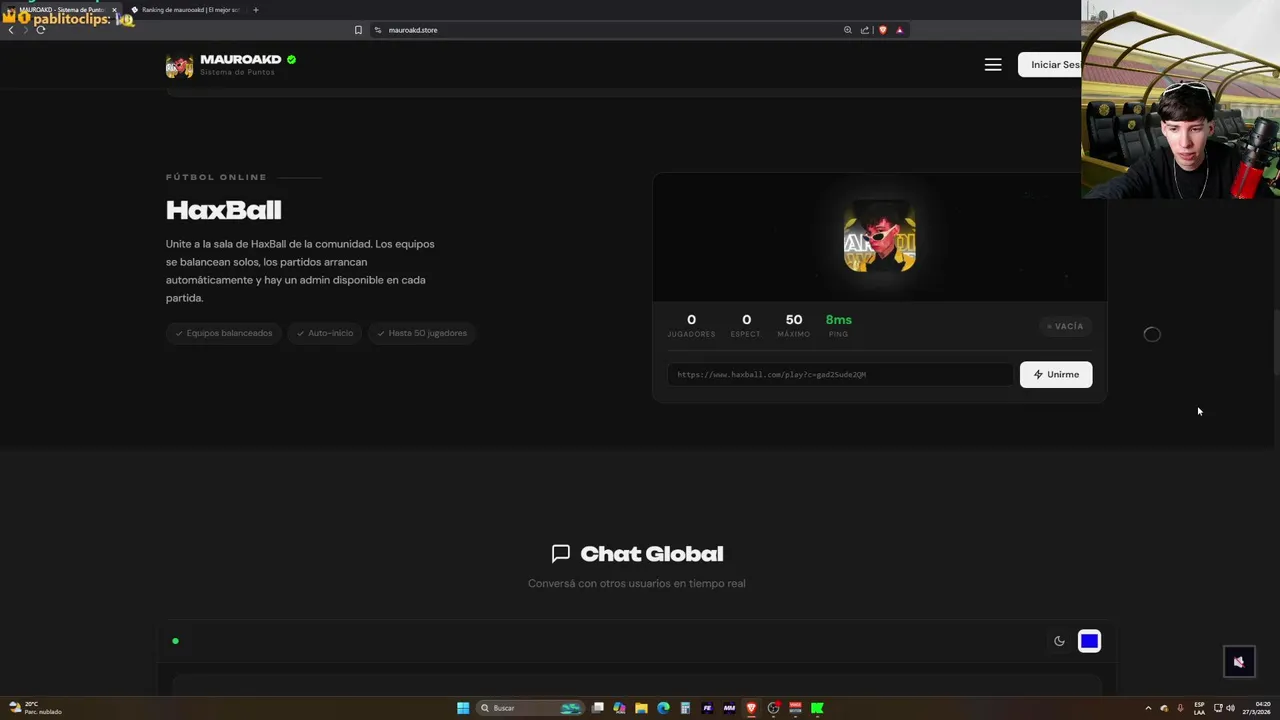Click the green online dot in chat panel
Image resolution: width=1280 pixels, height=720 pixels.
point(175,641)
